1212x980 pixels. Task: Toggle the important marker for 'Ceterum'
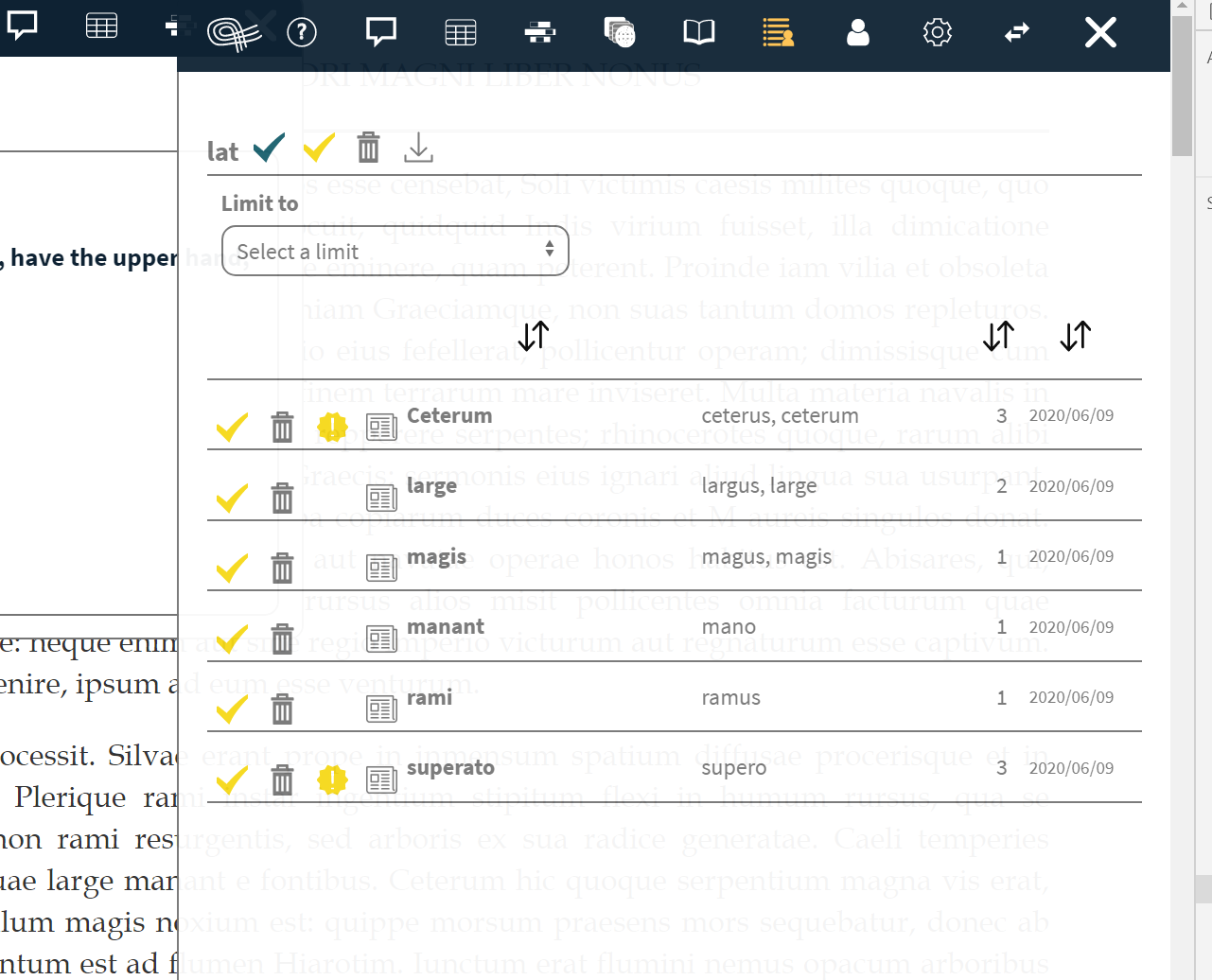click(332, 427)
